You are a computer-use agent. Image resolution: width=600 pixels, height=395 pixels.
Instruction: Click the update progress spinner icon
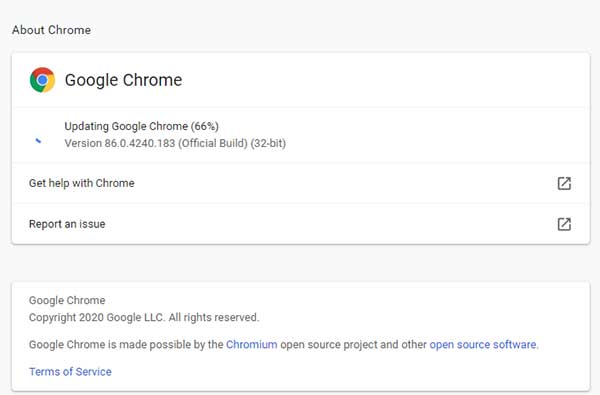(x=38, y=141)
